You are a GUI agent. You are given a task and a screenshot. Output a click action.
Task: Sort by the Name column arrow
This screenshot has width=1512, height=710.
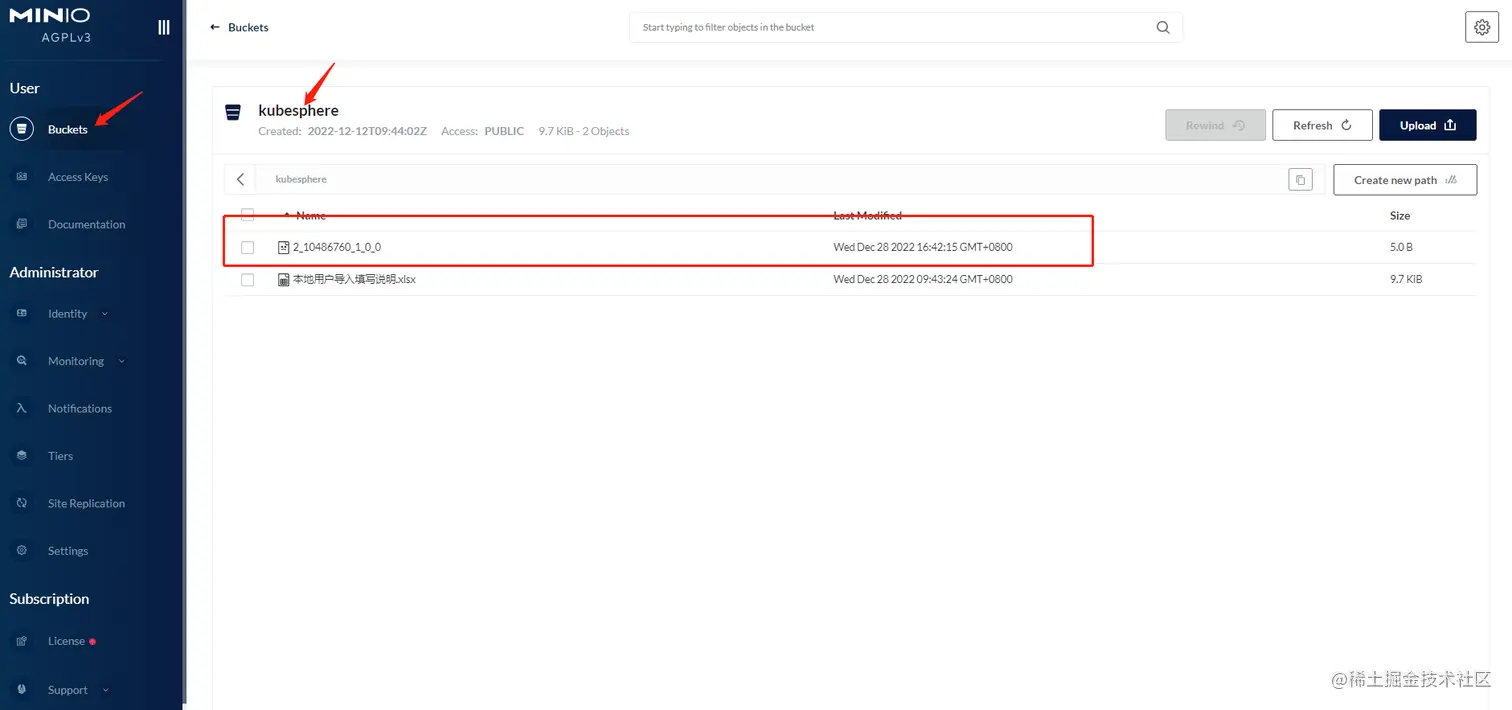point(288,215)
